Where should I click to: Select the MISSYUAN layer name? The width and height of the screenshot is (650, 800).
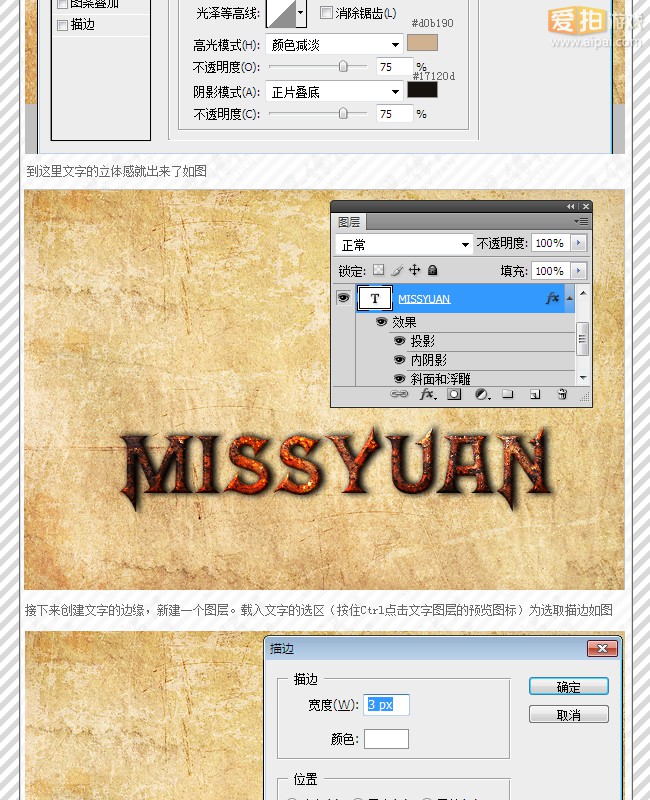point(424,299)
